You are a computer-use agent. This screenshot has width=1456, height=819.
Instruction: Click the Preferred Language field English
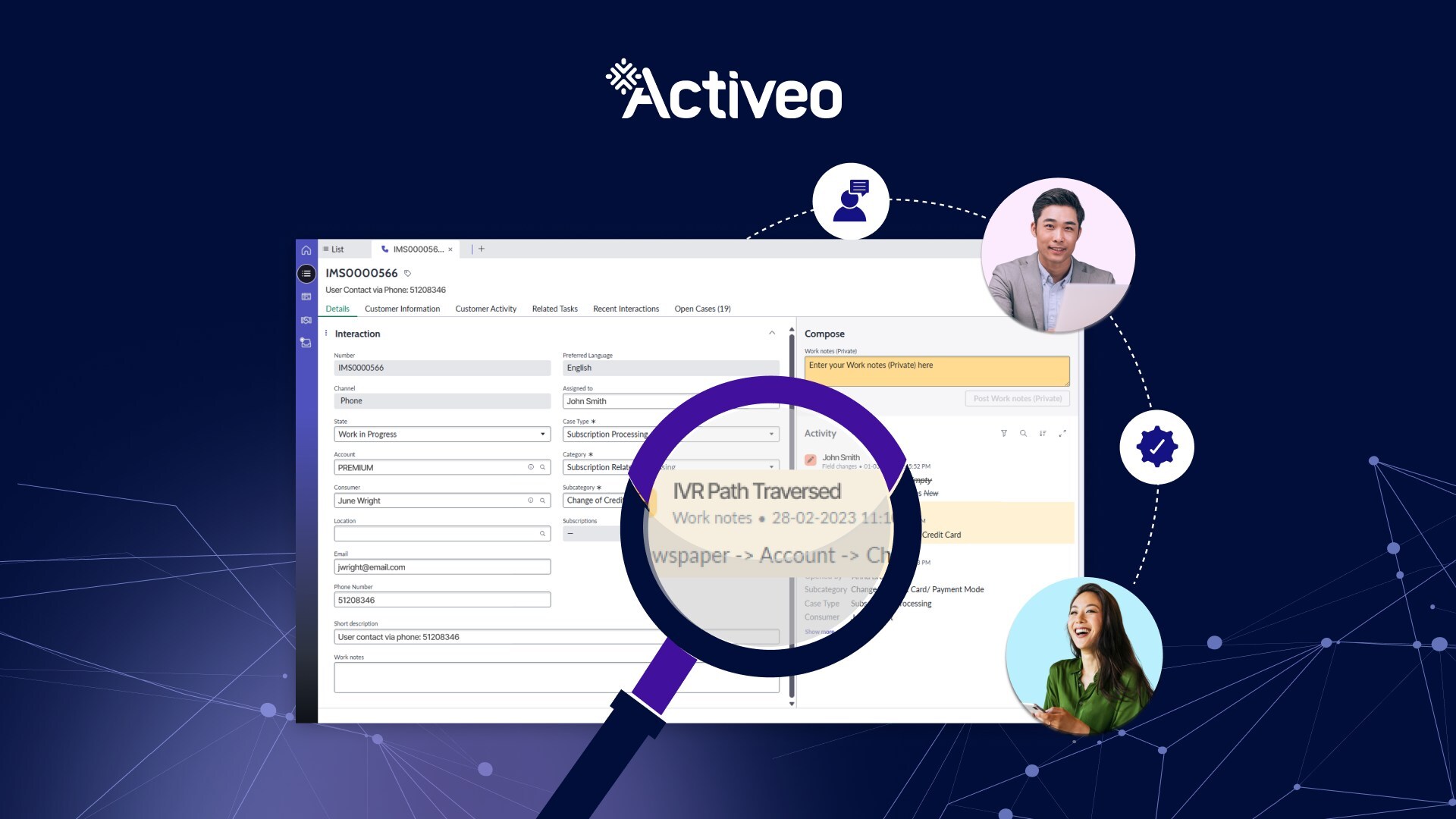(671, 368)
